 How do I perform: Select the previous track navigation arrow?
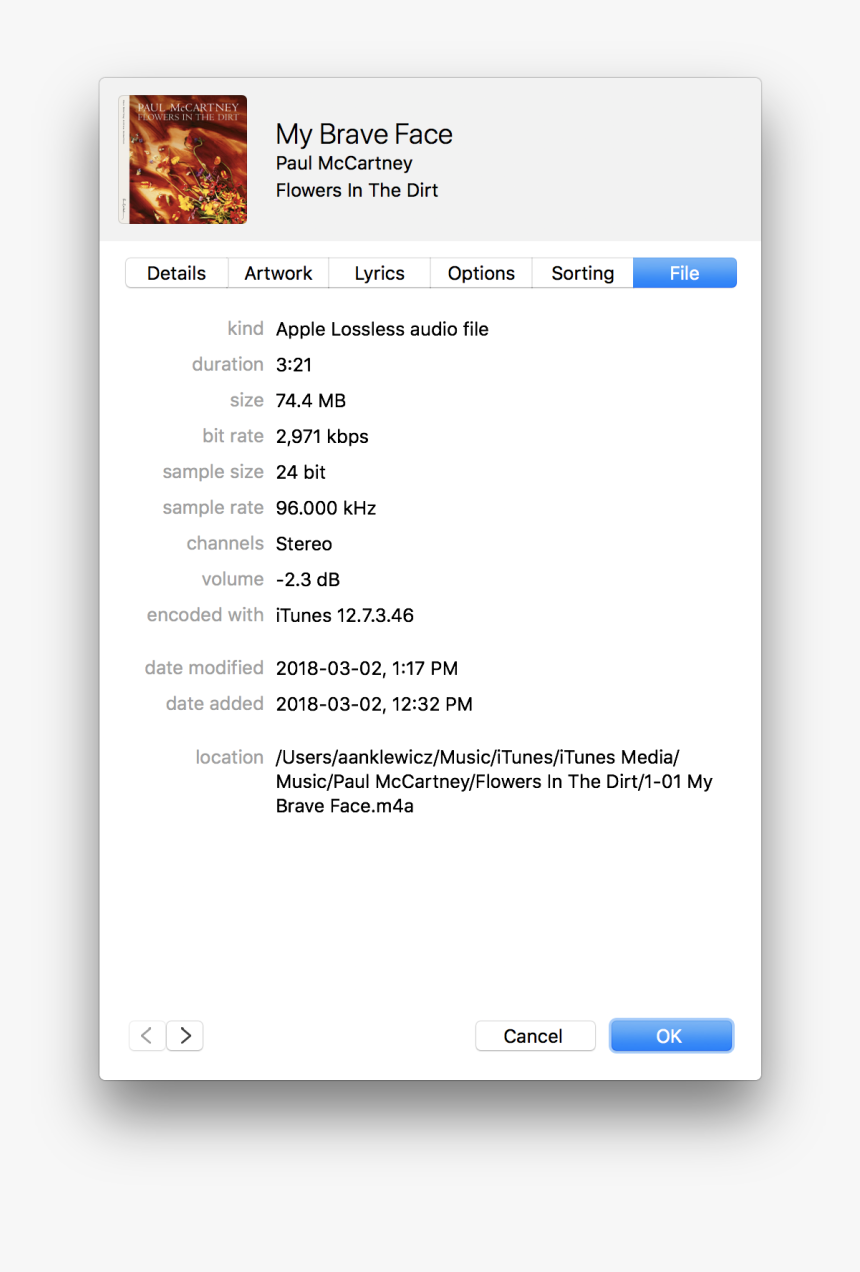[x=146, y=1035]
